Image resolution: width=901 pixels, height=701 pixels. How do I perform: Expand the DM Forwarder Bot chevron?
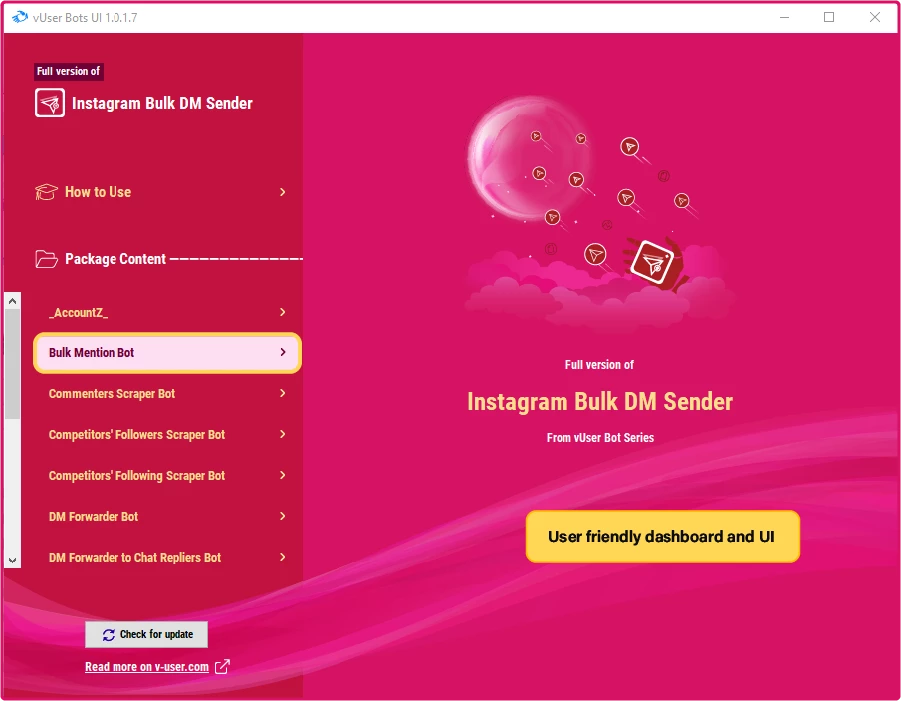[x=283, y=516]
